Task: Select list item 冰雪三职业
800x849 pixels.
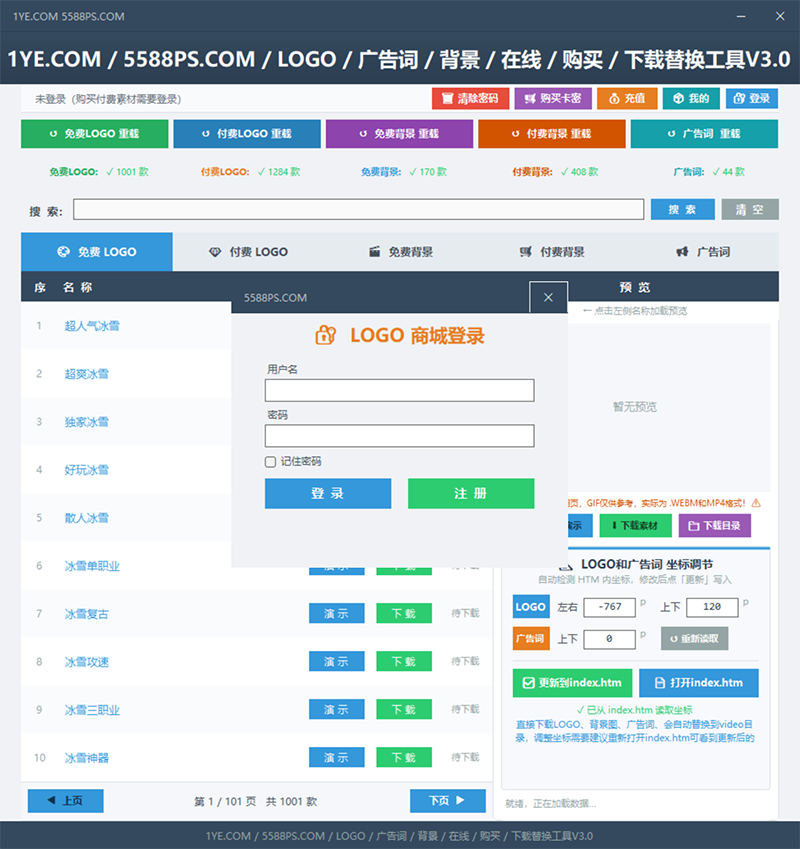Action: (x=92, y=710)
